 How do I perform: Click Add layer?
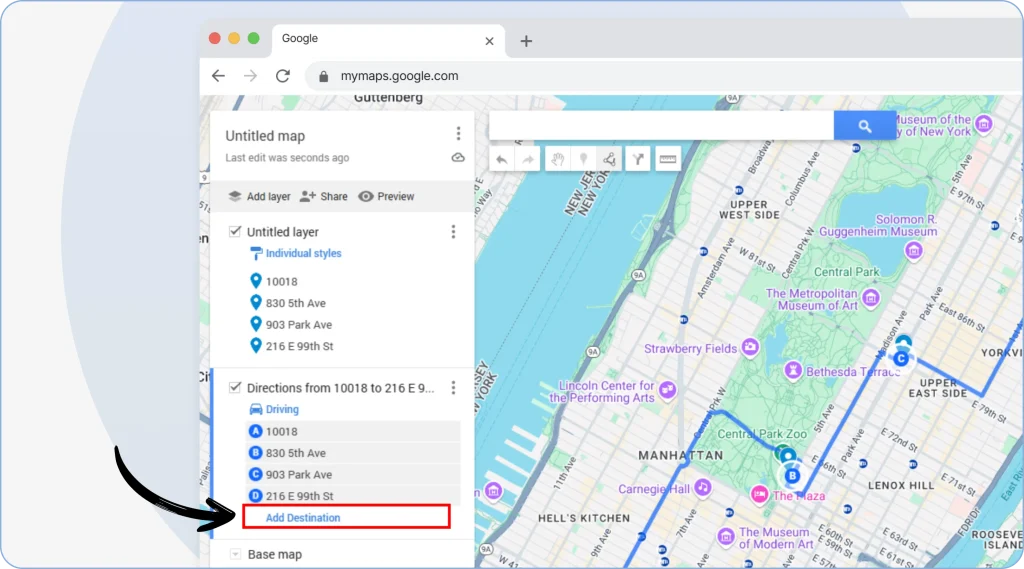259,196
